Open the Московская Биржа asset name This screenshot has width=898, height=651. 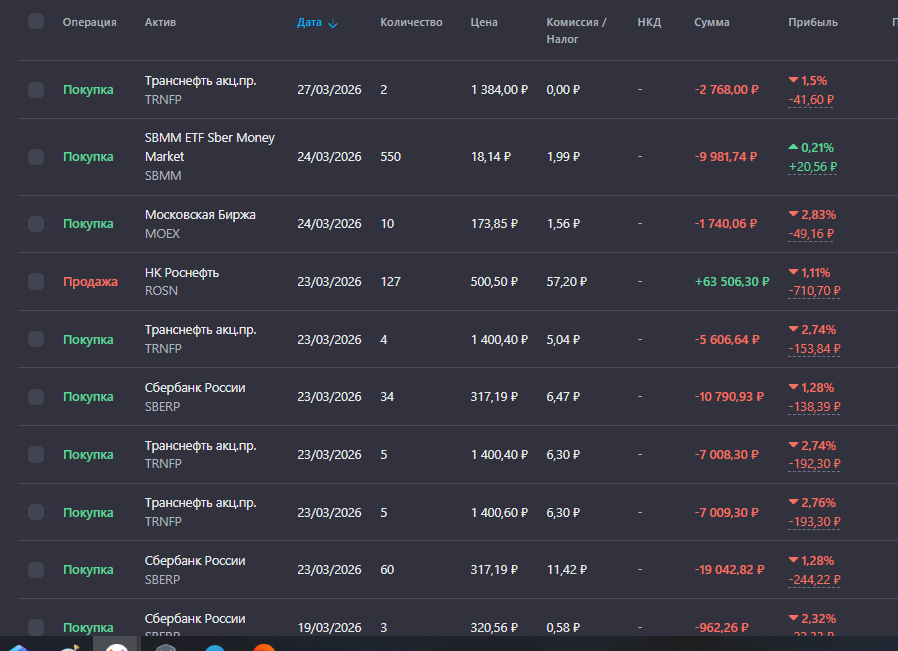(200, 215)
